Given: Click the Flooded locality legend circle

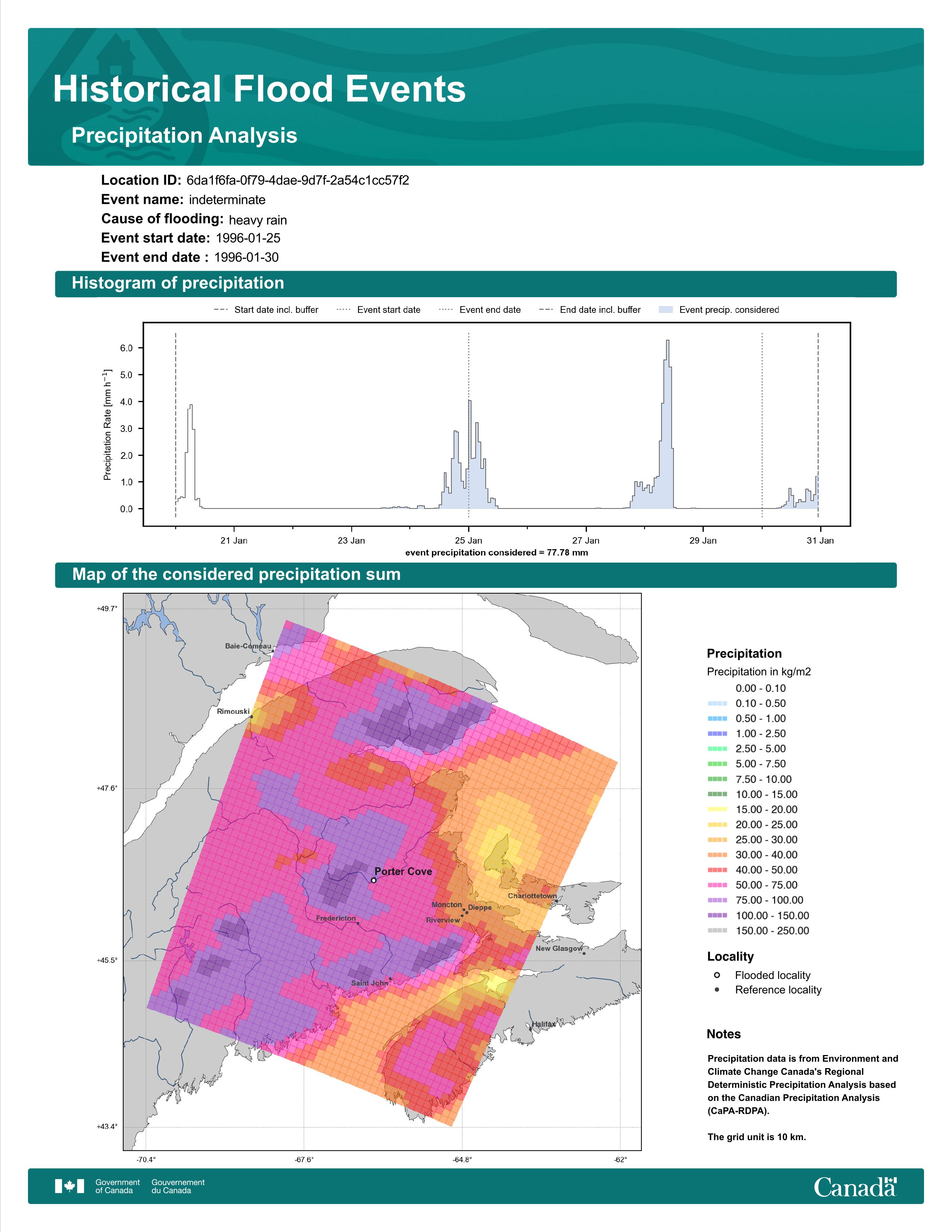Looking at the screenshot, I should point(717,975).
